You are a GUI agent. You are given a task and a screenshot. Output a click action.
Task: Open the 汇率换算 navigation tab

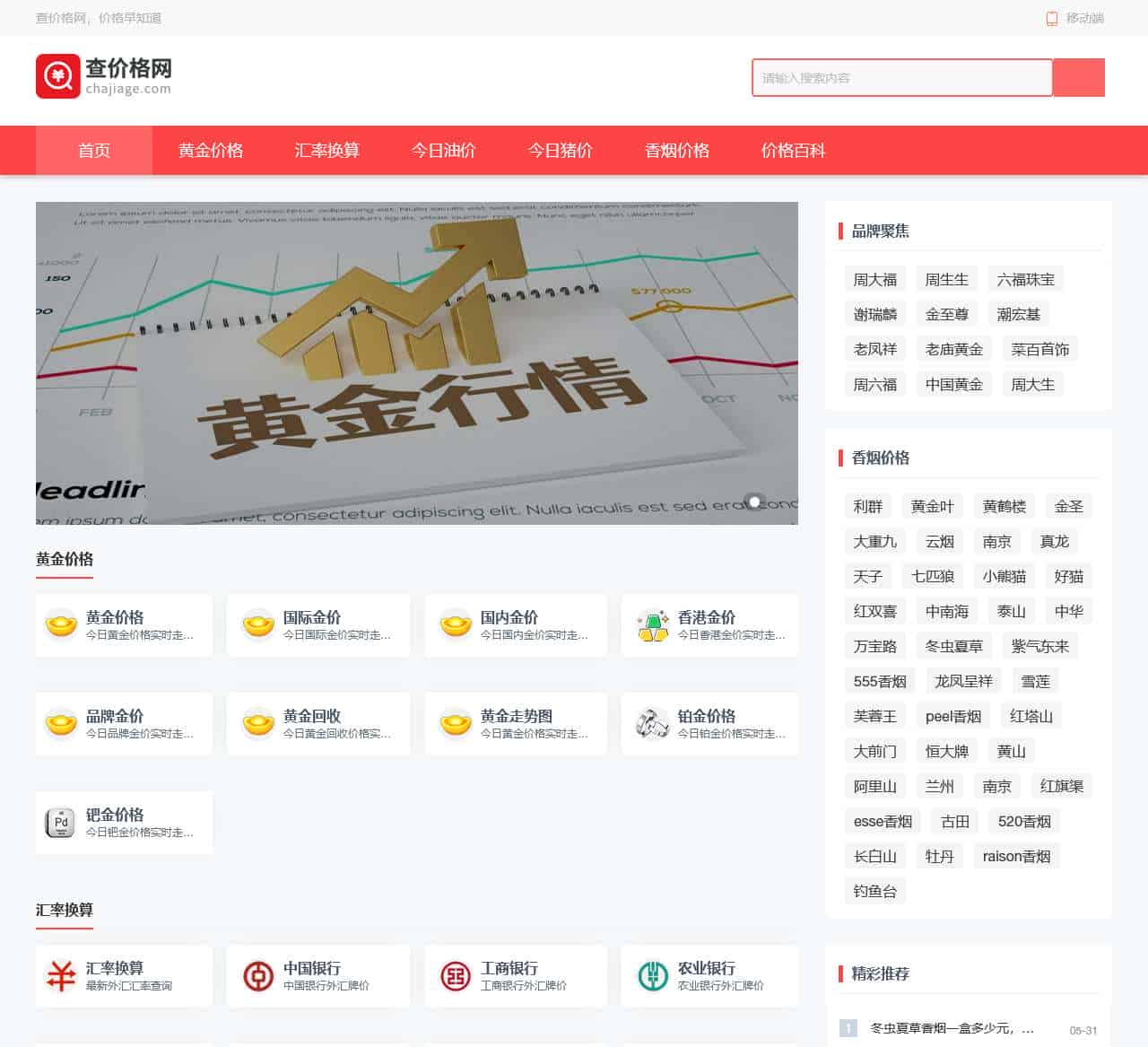pos(327,150)
